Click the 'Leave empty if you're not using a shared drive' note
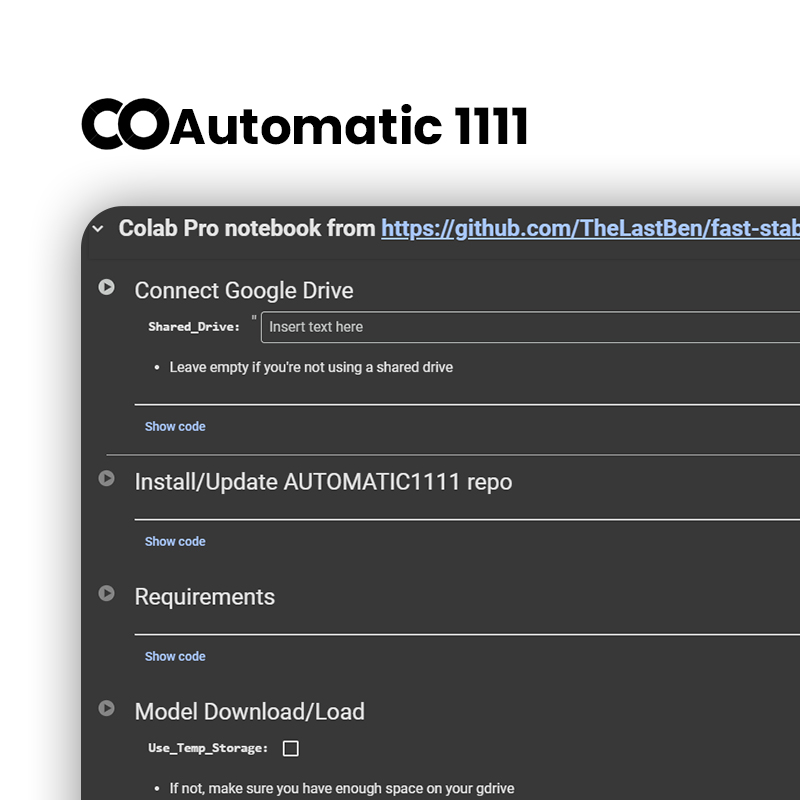The width and height of the screenshot is (800, 800). (x=311, y=367)
